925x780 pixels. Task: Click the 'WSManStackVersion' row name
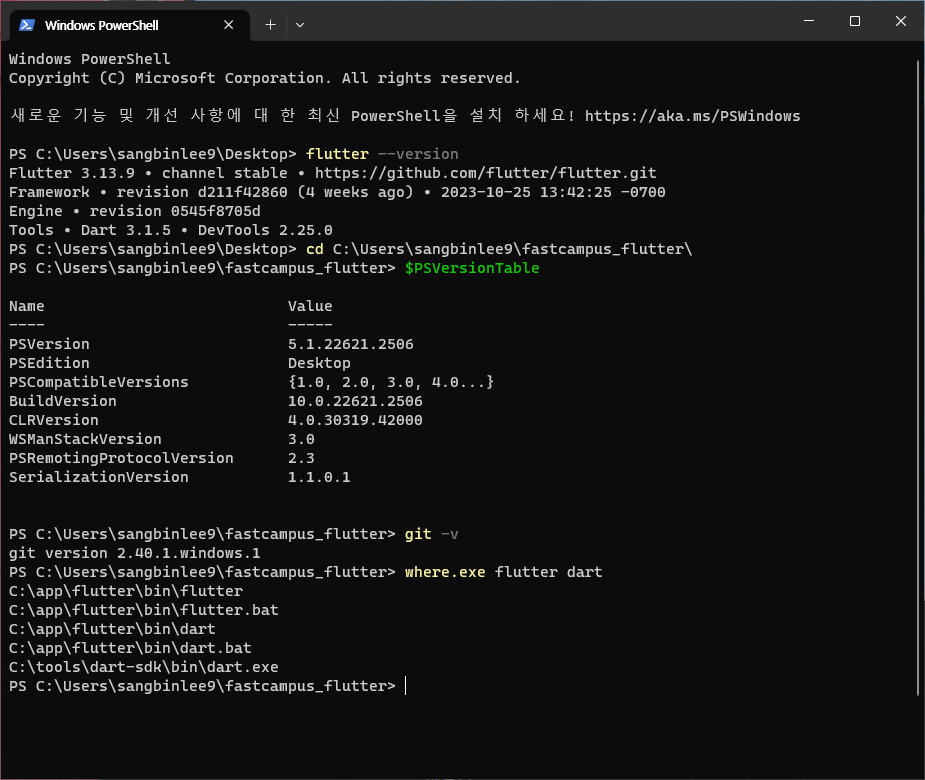[x=85, y=439]
